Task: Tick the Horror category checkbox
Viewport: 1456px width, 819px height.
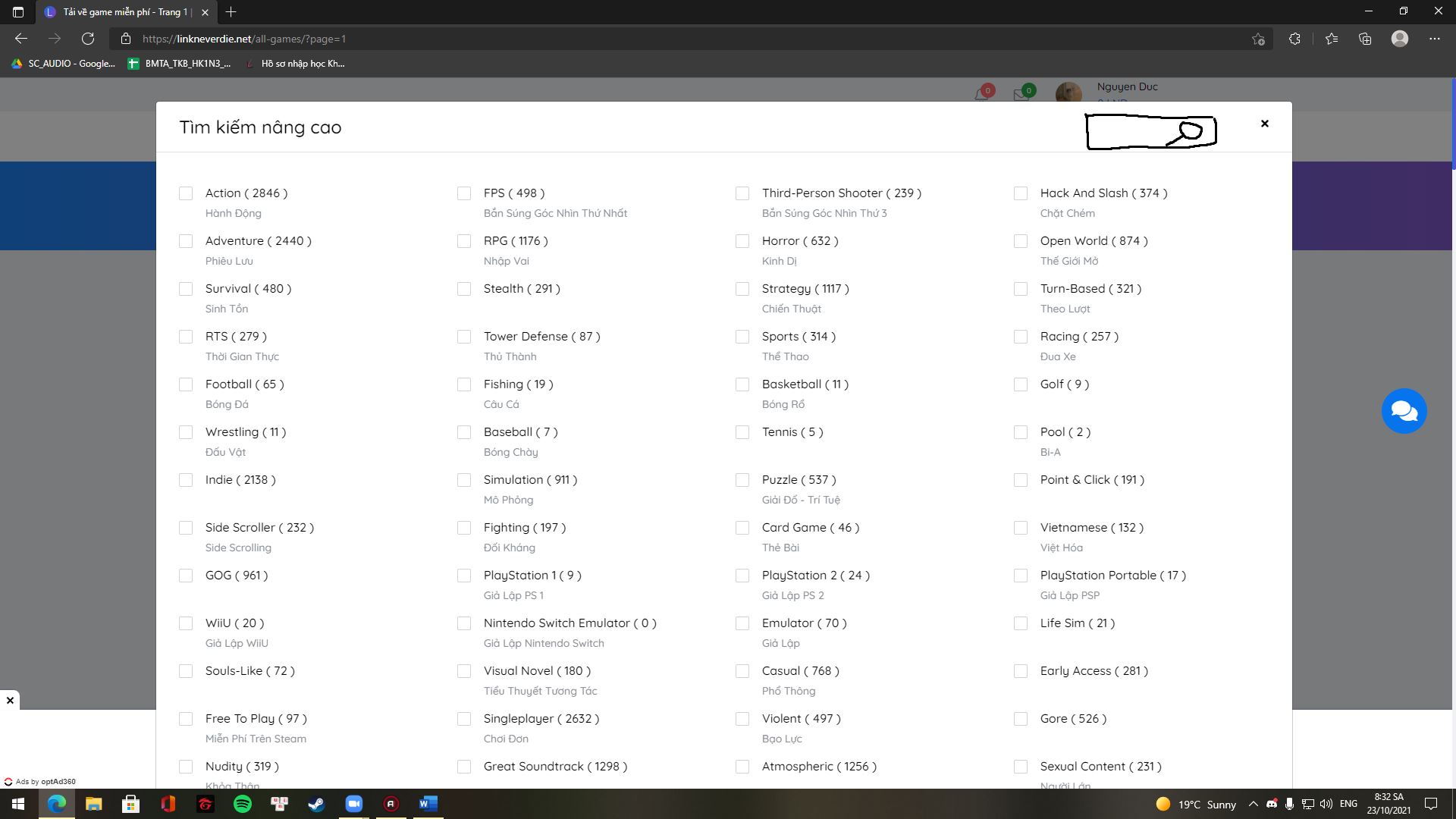Action: click(x=742, y=241)
